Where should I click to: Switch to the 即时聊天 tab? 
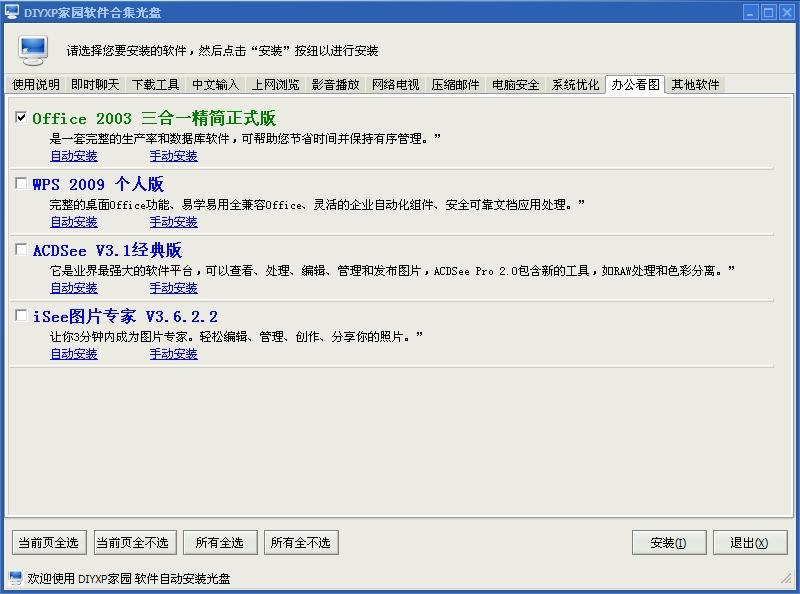click(x=95, y=84)
